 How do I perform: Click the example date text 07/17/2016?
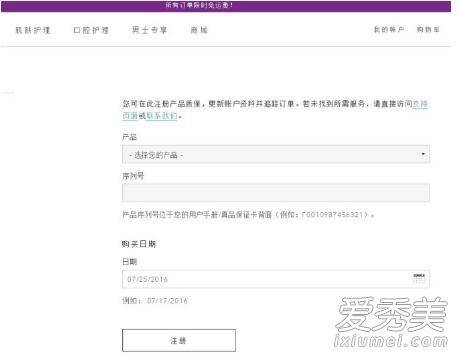pyautogui.click(x=167, y=301)
